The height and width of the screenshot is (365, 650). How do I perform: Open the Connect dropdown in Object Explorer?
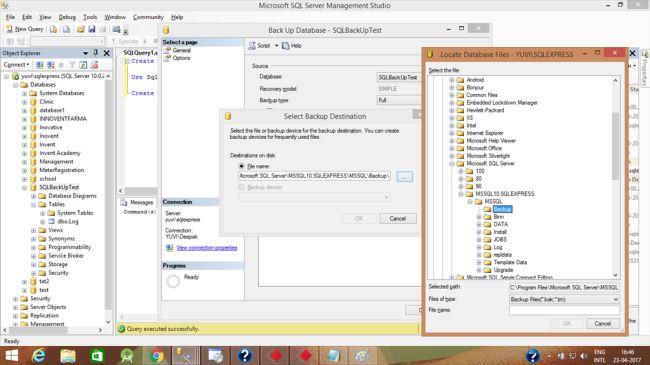pyautogui.click(x=16, y=65)
